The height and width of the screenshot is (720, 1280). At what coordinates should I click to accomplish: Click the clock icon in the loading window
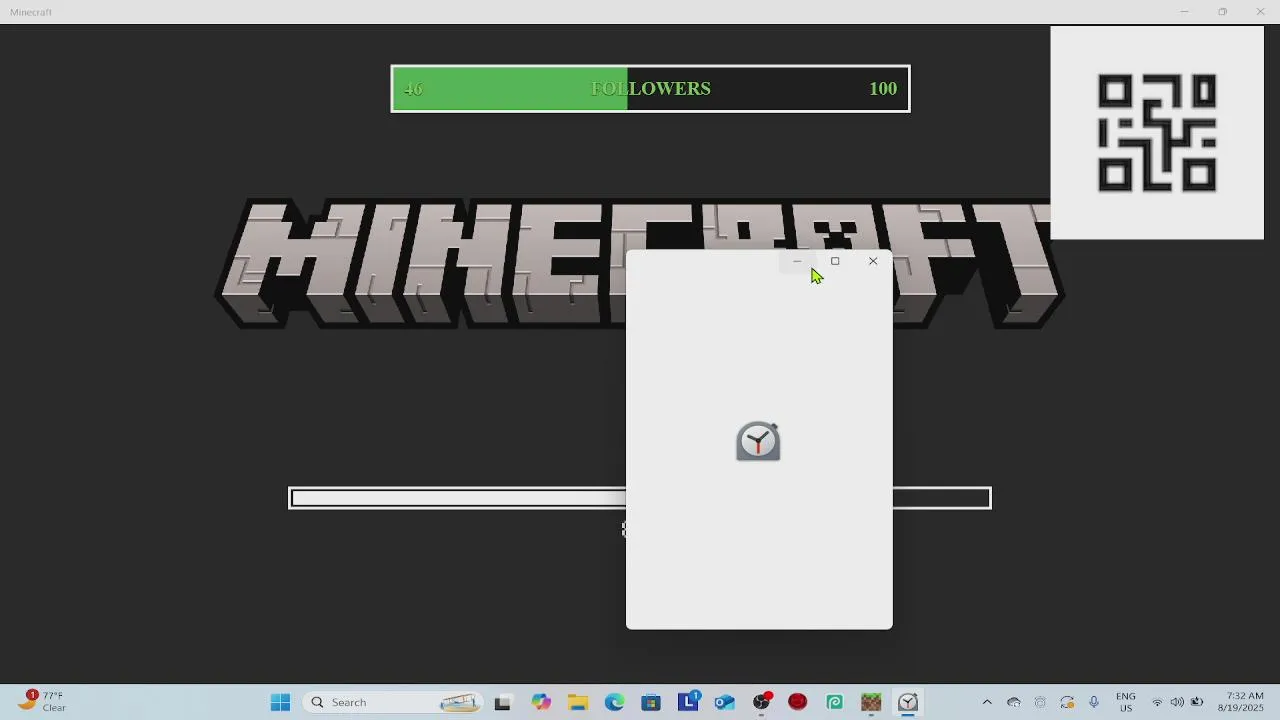tap(758, 441)
